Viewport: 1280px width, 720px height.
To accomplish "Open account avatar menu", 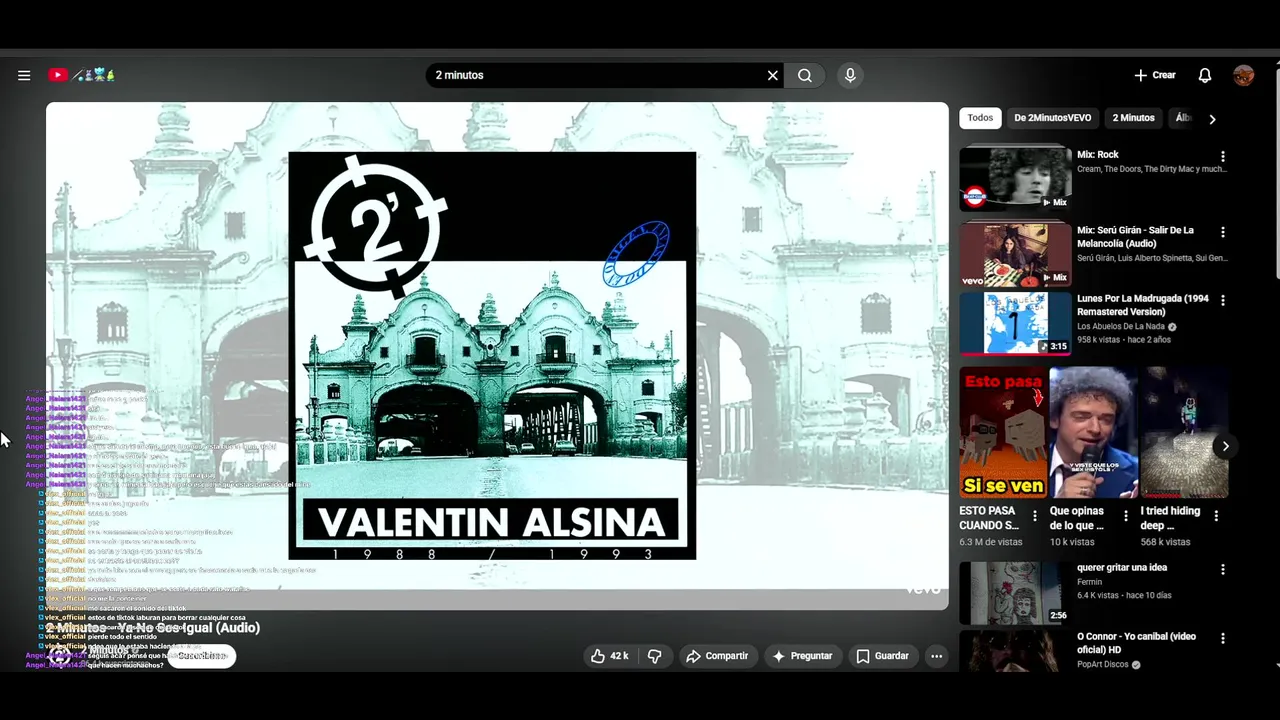I will coord(1244,75).
